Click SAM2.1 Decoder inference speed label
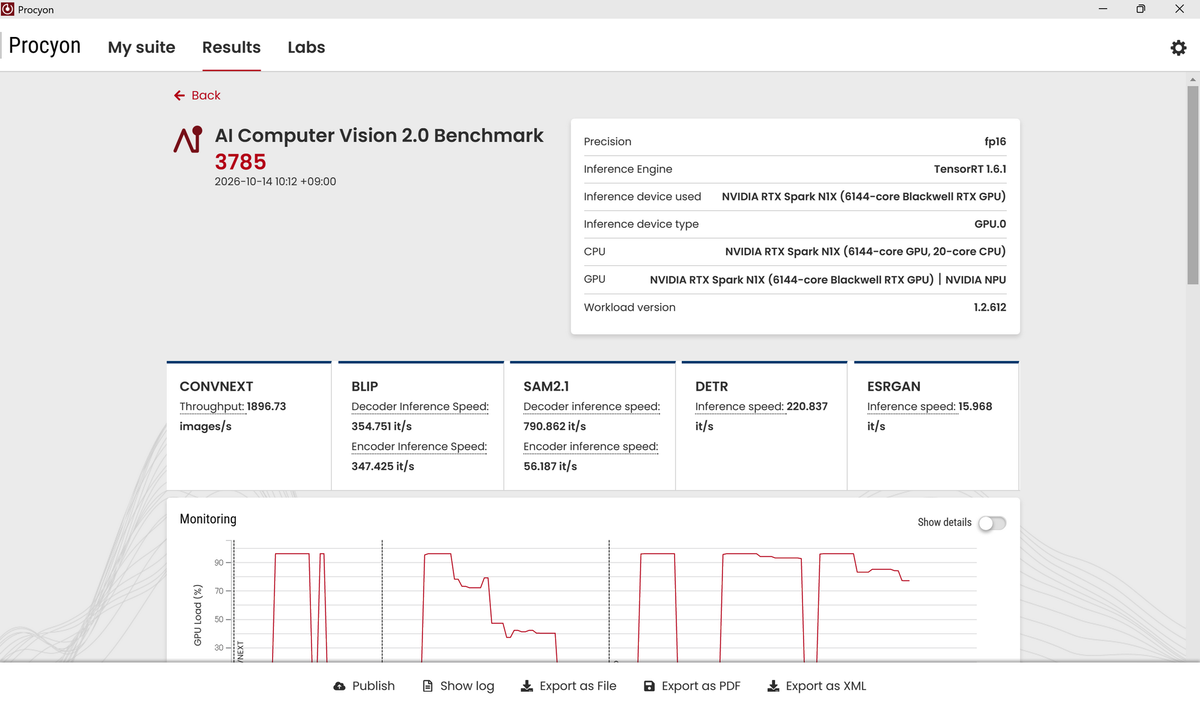This screenshot has width=1200, height=708. 592,407
